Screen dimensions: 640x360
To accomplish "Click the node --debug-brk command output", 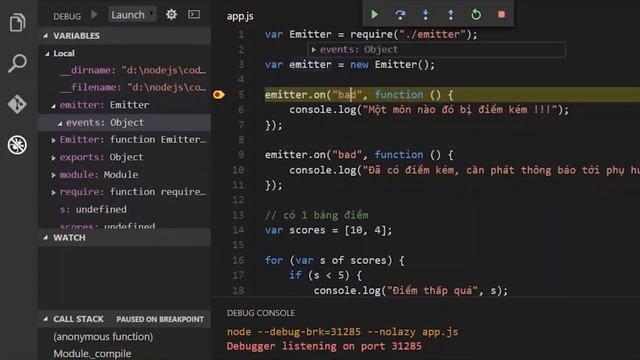I will [342, 332].
